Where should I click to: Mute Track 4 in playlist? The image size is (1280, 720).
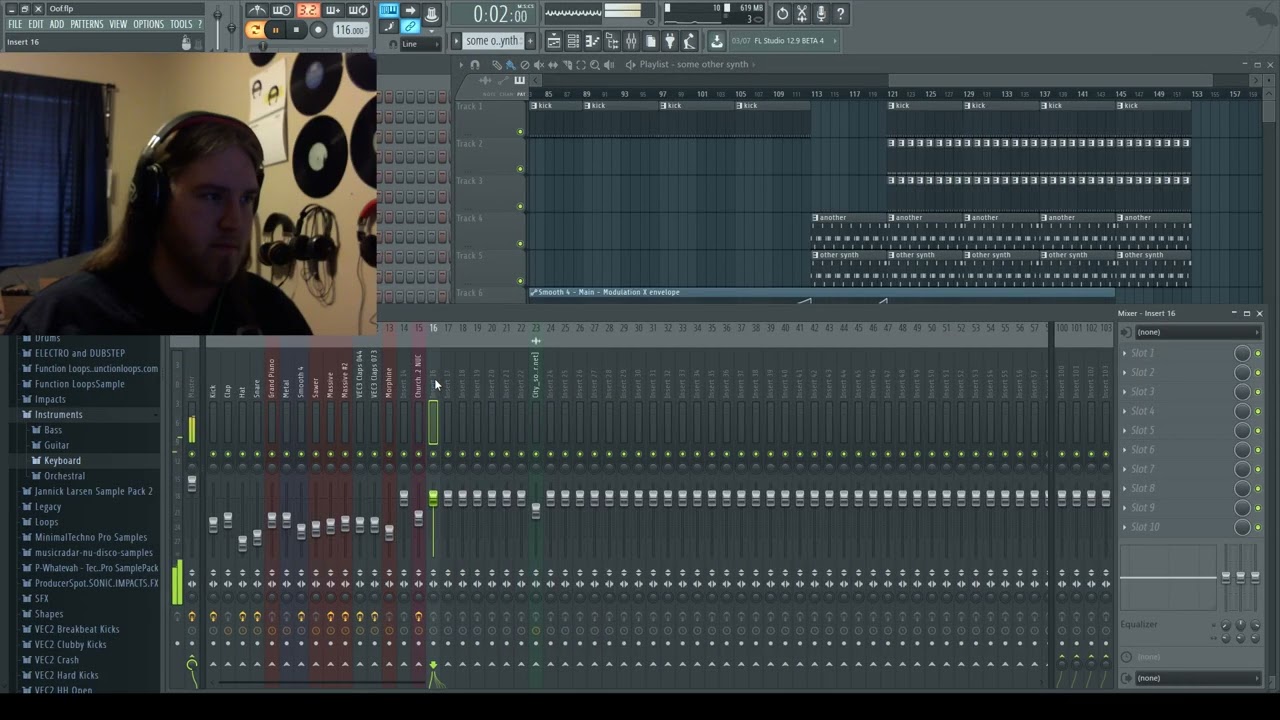520,243
